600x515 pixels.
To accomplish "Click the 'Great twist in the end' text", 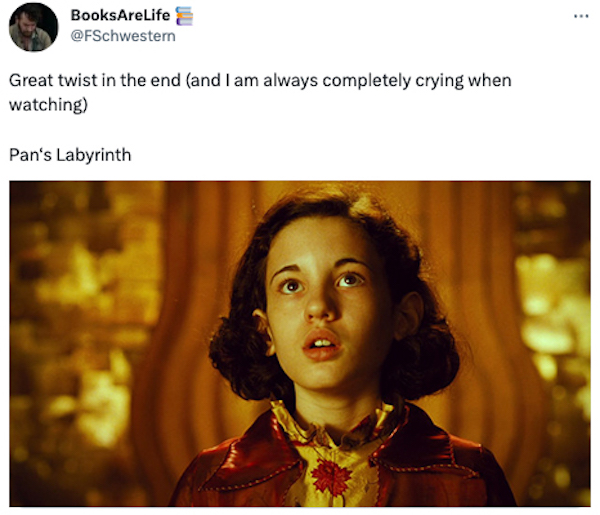I will [x=95, y=81].
